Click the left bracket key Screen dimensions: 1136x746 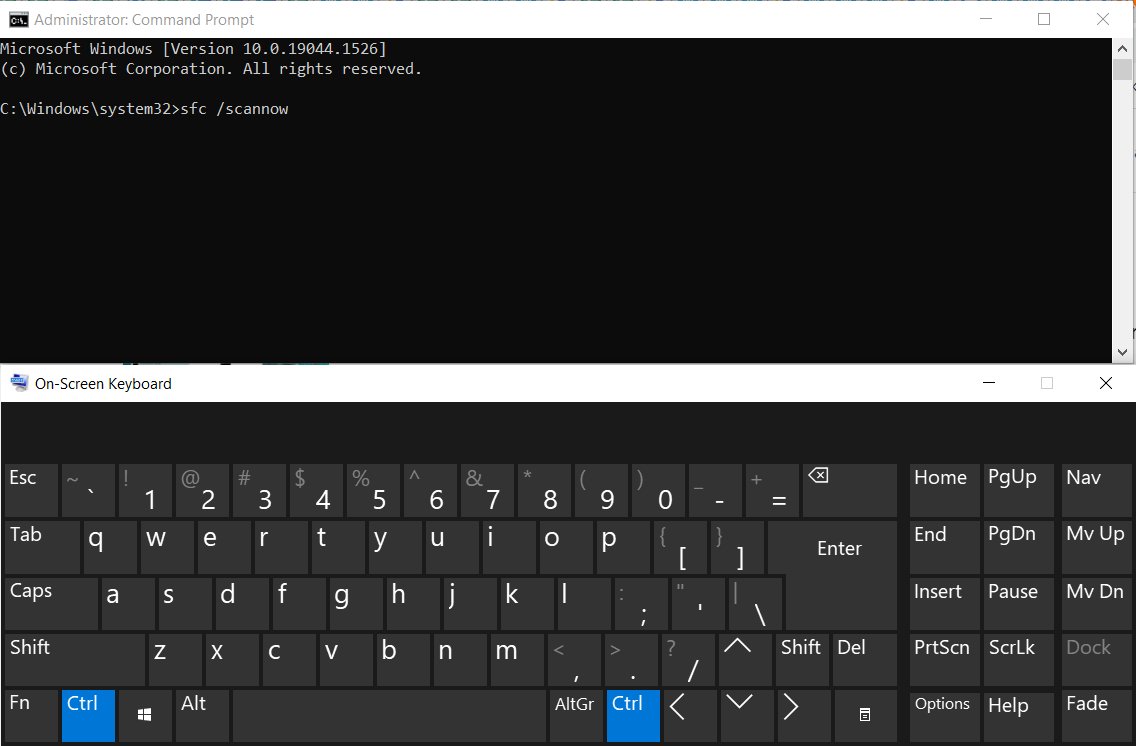pos(680,547)
